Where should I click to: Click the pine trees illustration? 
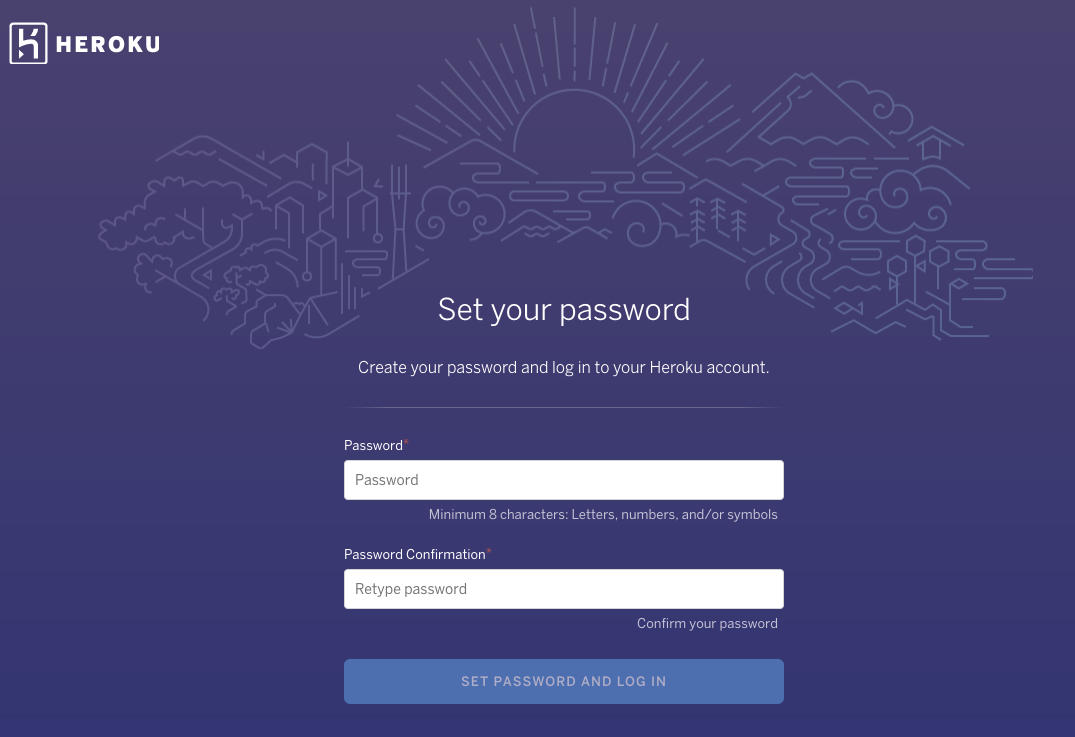pos(717,217)
